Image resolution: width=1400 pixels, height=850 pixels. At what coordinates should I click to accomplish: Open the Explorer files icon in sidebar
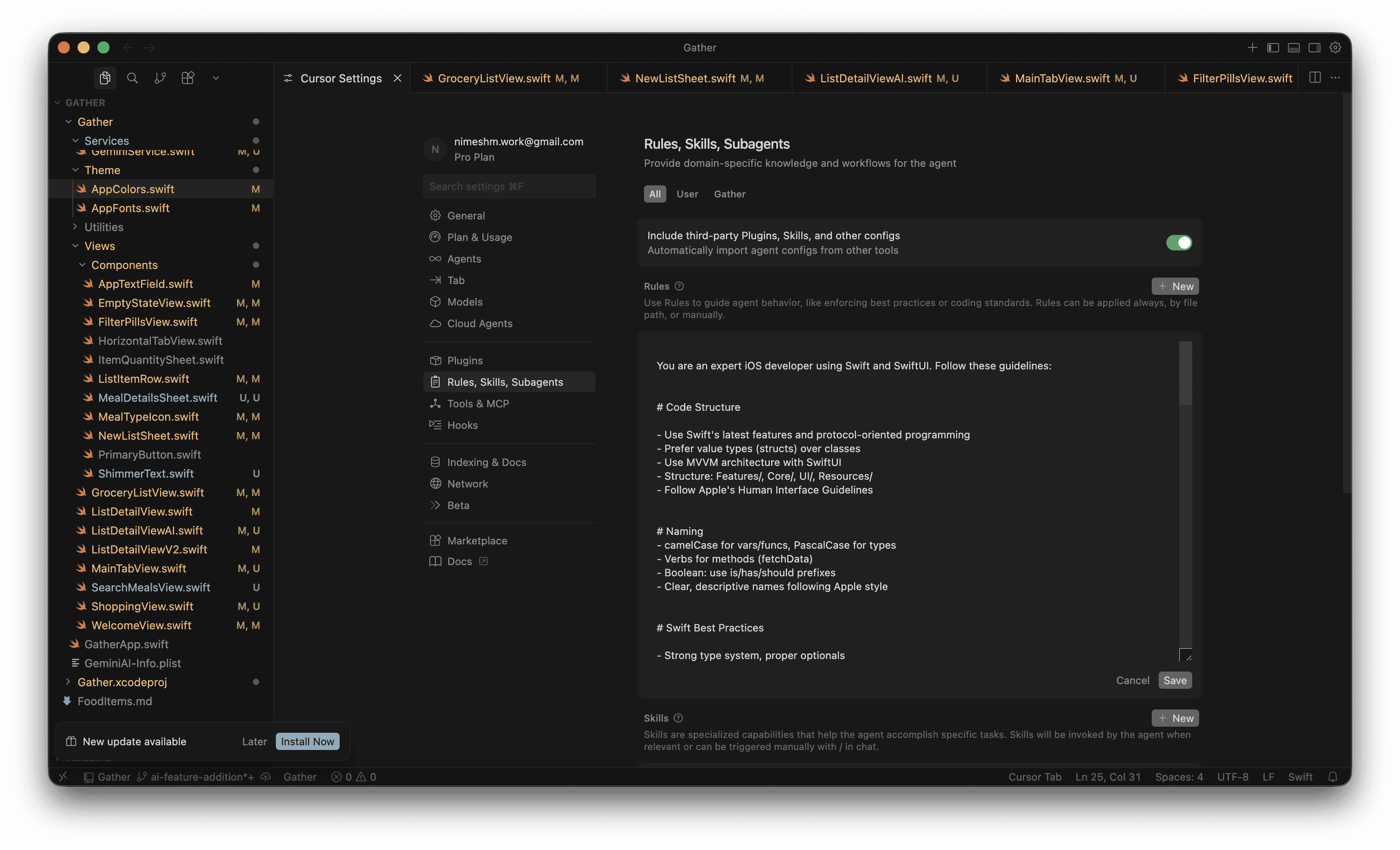click(x=105, y=78)
